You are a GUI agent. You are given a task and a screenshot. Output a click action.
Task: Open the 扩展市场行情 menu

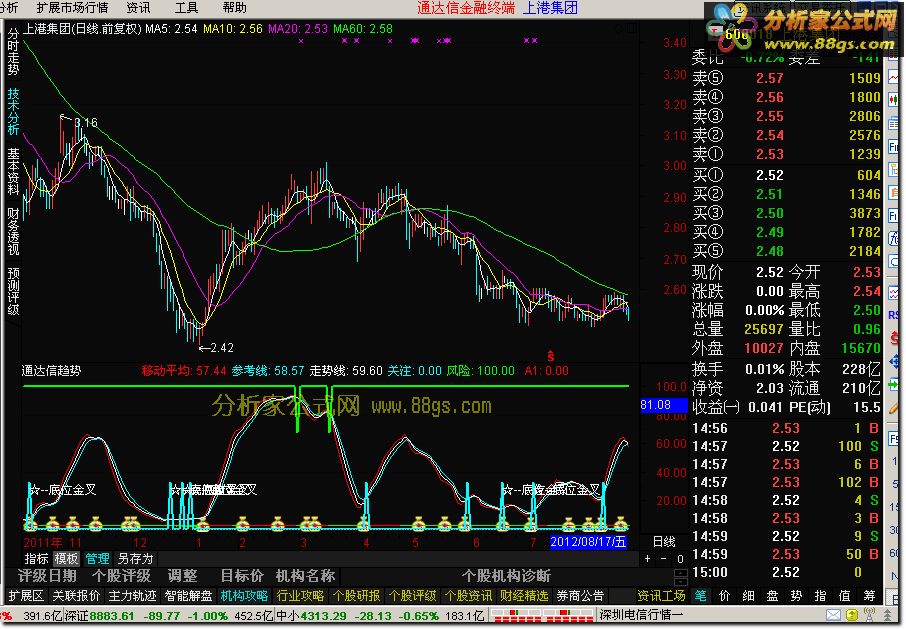point(72,8)
